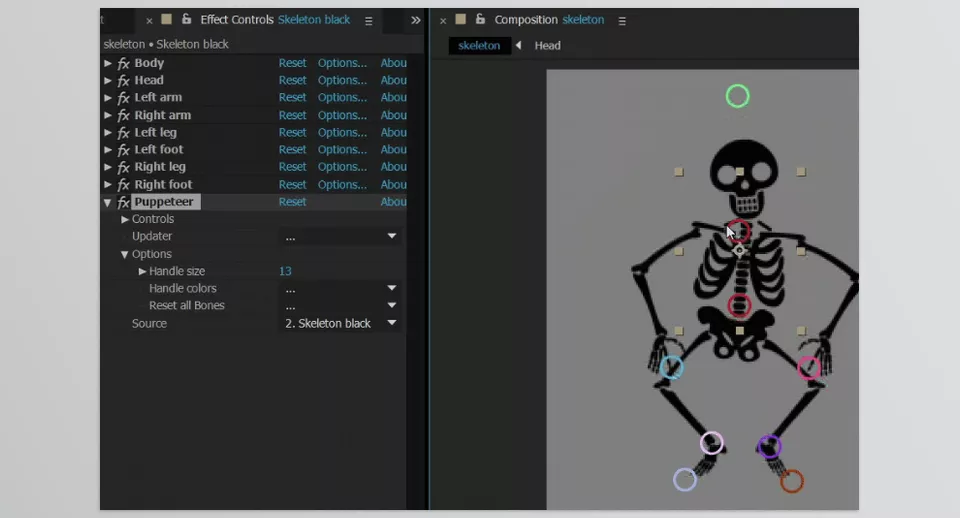Expand the Left arm effect properties
The image size is (960, 518).
click(x=108, y=97)
